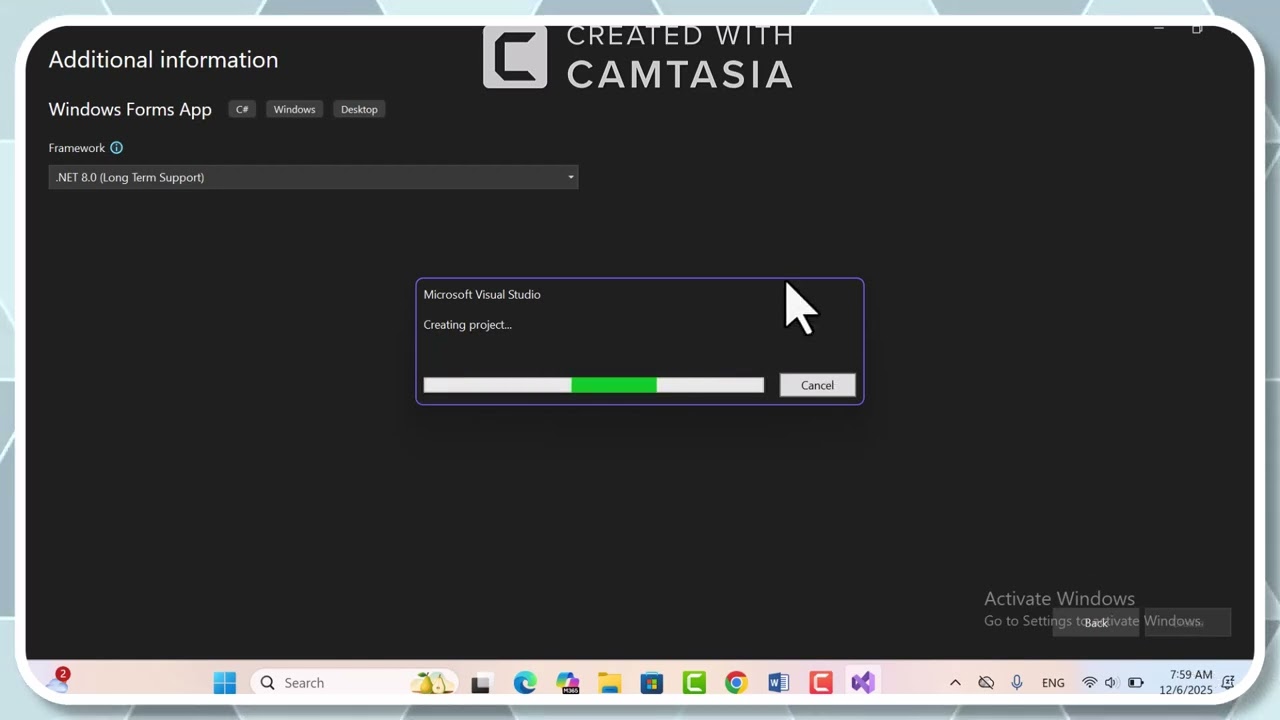Click the C# tag
This screenshot has height=720, width=1280.
click(x=242, y=109)
